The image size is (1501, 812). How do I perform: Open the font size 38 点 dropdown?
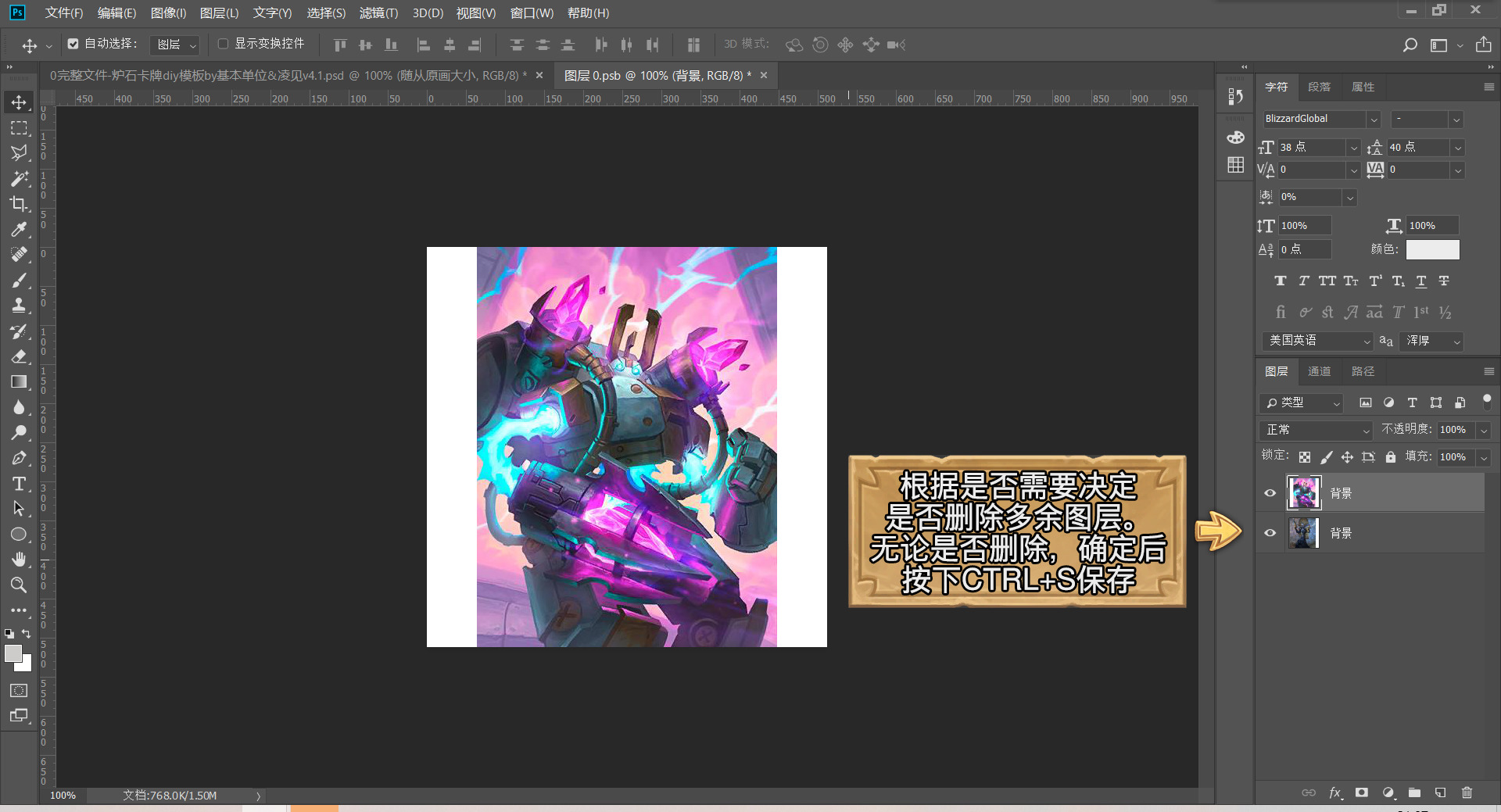(1353, 148)
